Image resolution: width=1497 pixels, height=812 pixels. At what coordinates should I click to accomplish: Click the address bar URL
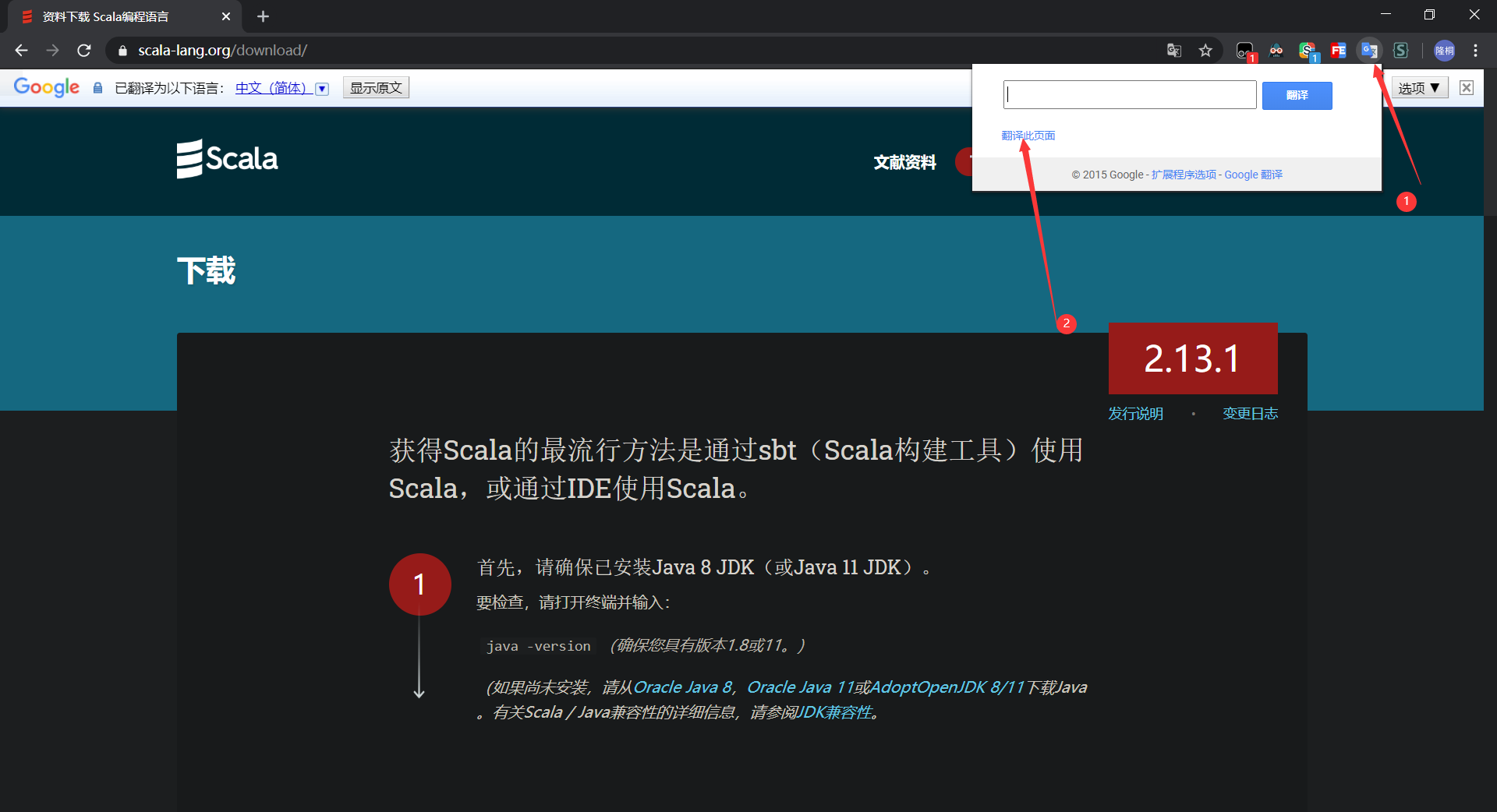click(x=222, y=51)
